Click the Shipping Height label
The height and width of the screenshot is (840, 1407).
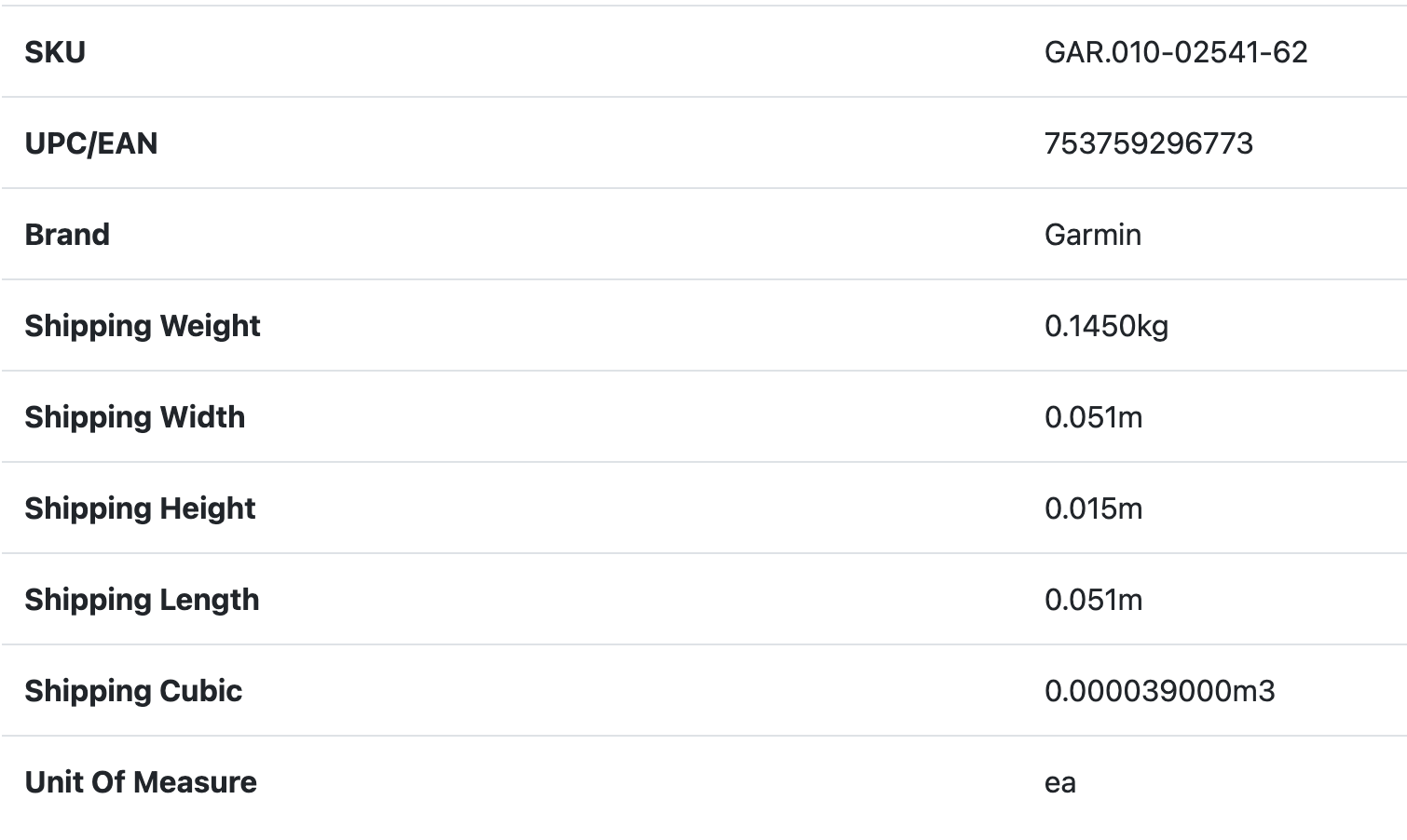[140, 508]
